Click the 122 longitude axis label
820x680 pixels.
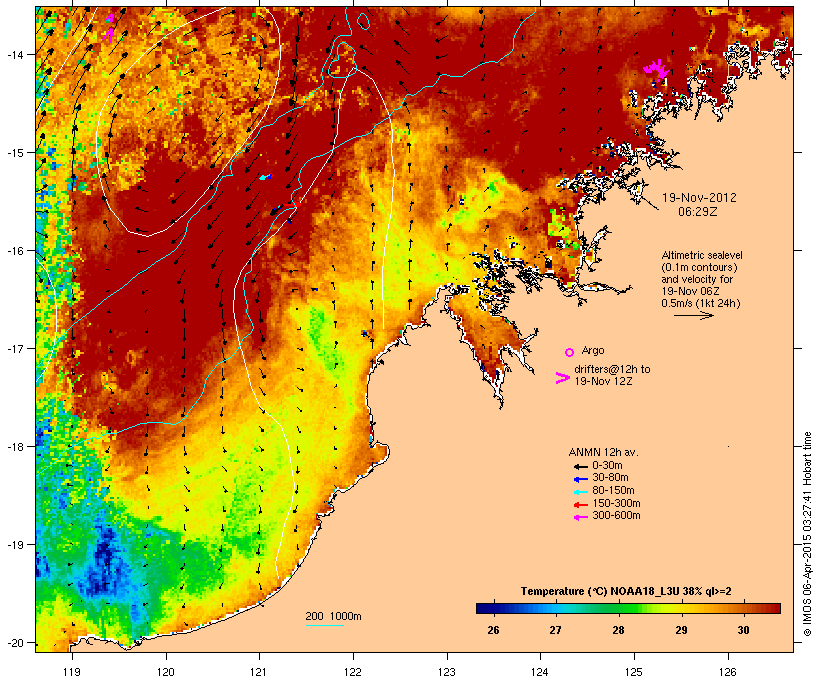click(353, 672)
